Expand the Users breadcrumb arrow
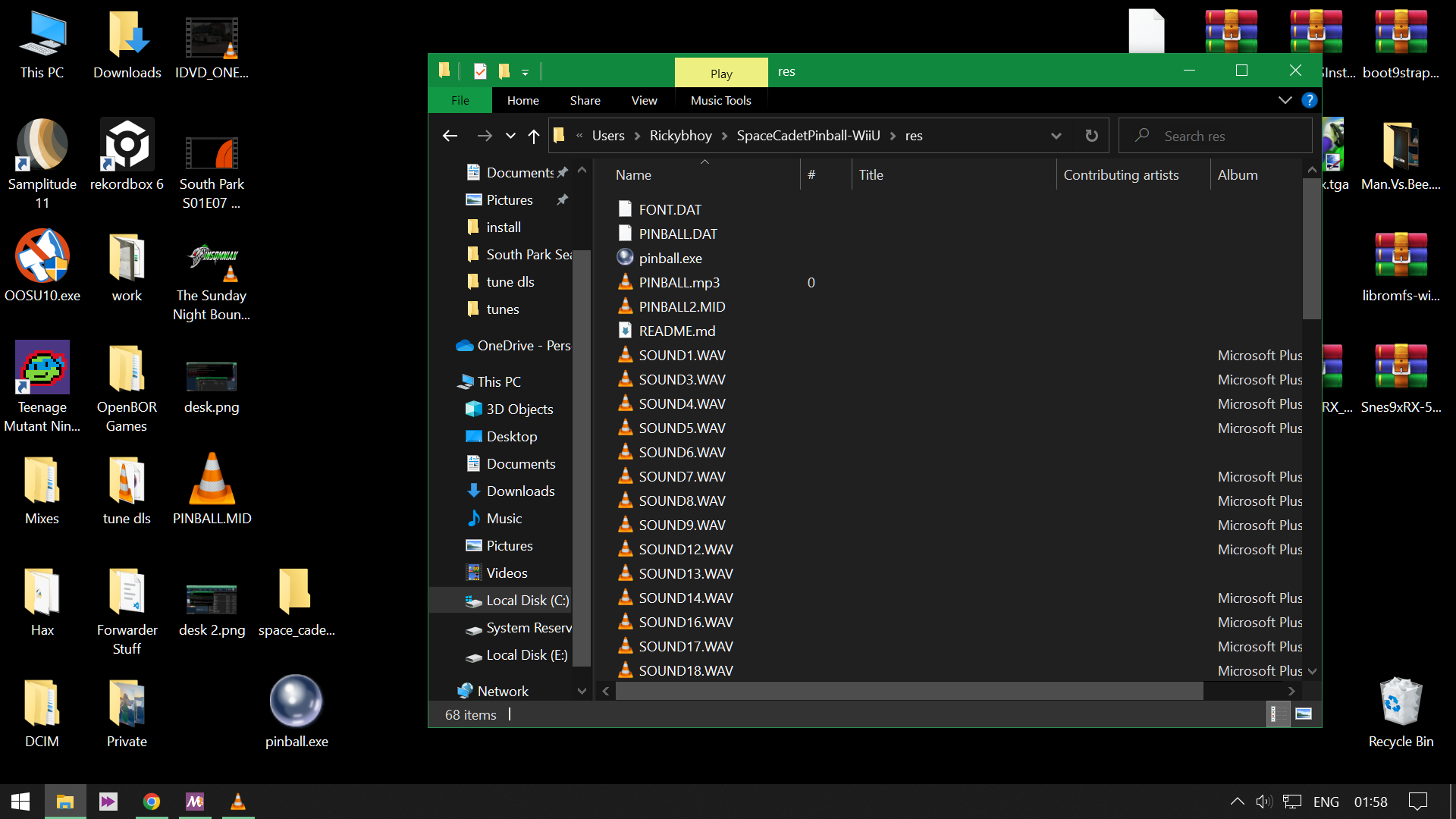This screenshot has height=819, width=1456. point(638,136)
